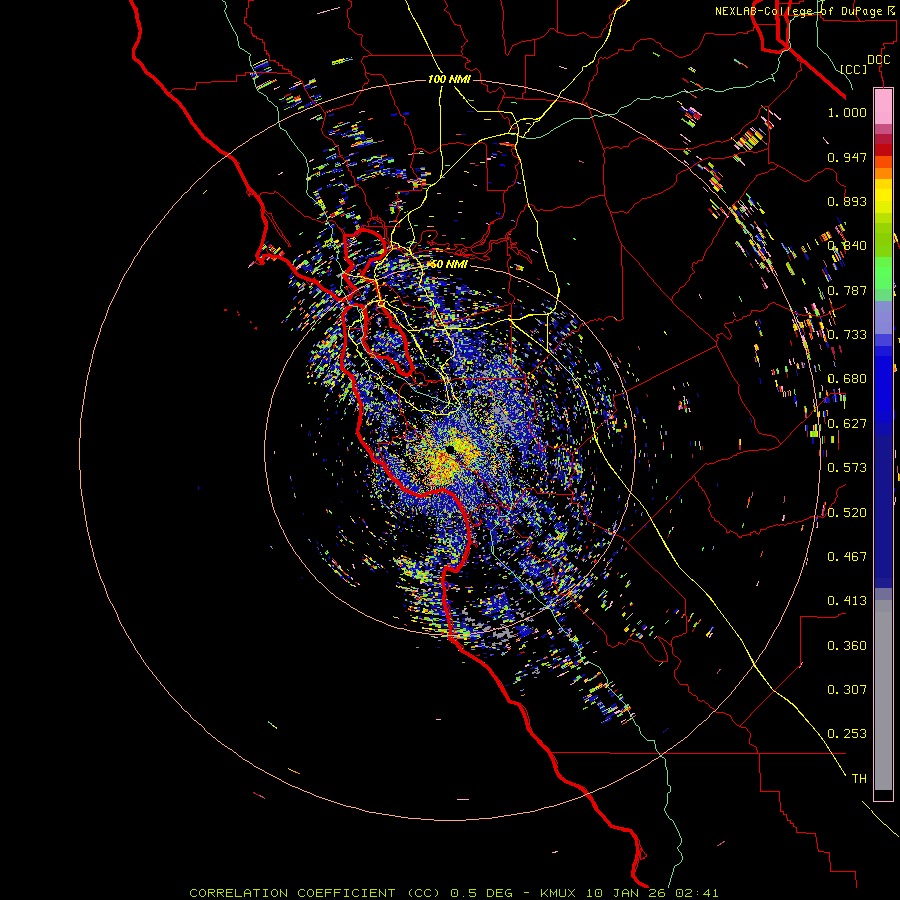The width and height of the screenshot is (900, 900).
Task: Select the lavender color bar segment at 0.733
Action: coord(883,319)
